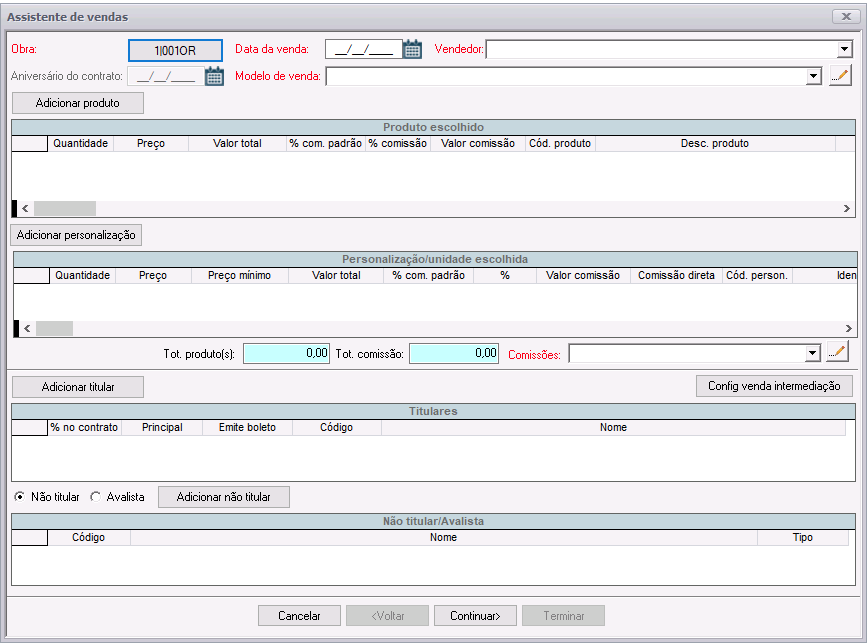Click pencil edit icon beside Comissões
This screenshot has width=868, height=644.
pos(838,353)
